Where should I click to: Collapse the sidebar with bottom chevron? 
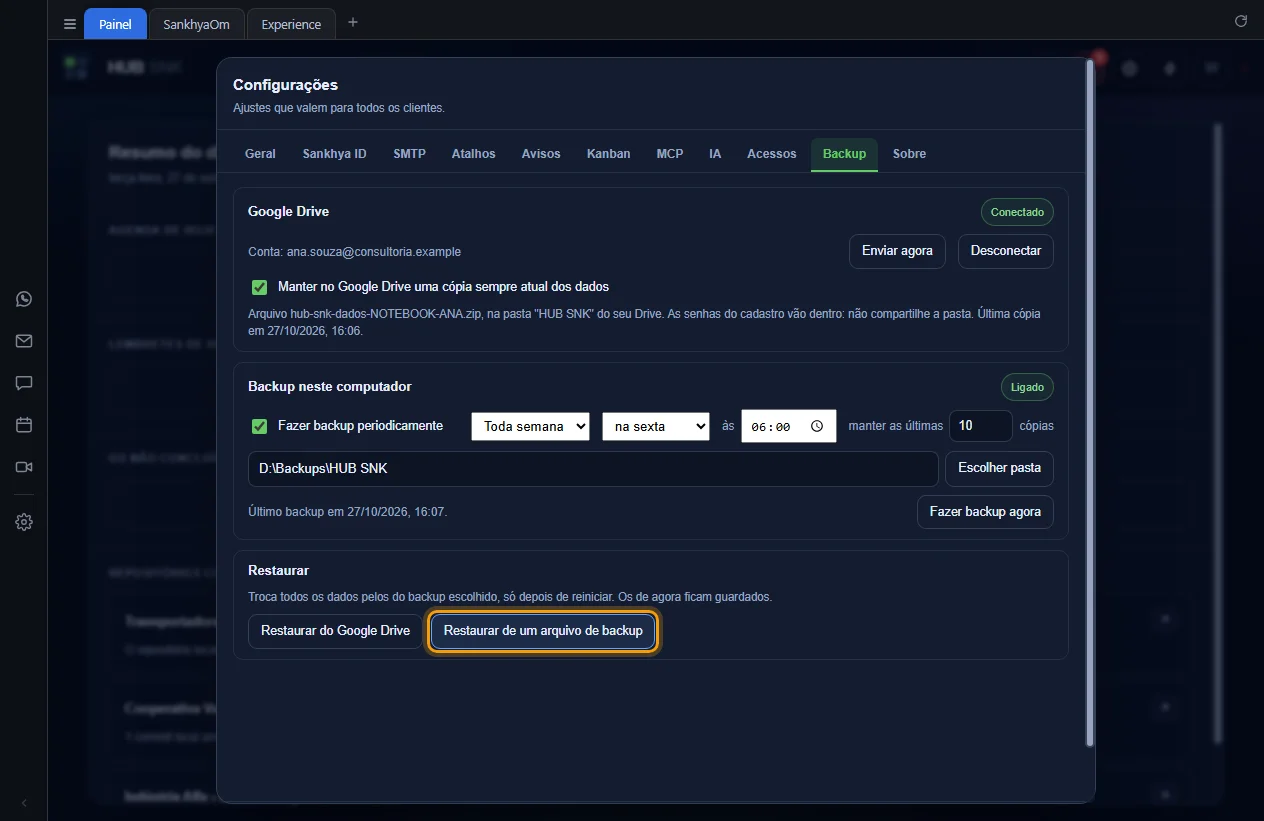pyautogui.click(x=24, y=803)
